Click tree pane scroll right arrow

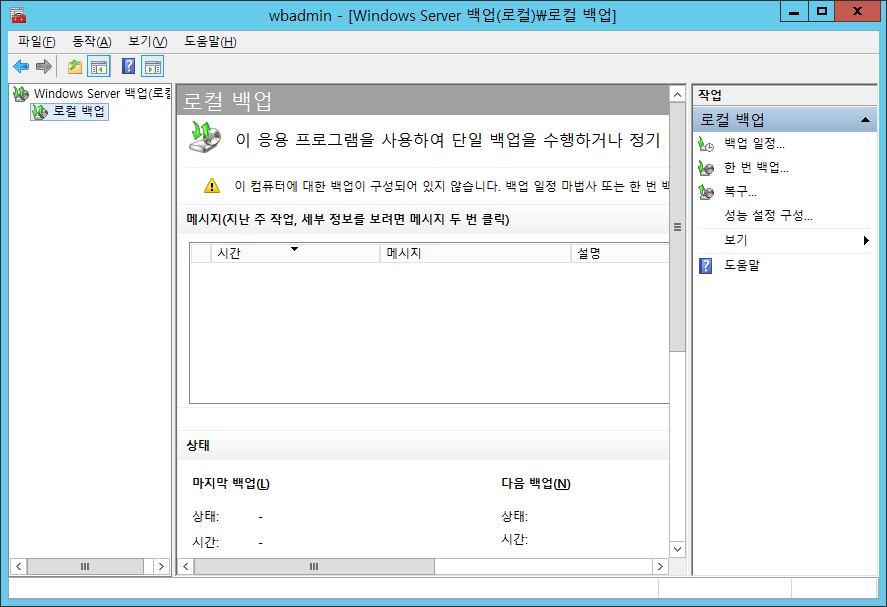click(x=161, y=566)
